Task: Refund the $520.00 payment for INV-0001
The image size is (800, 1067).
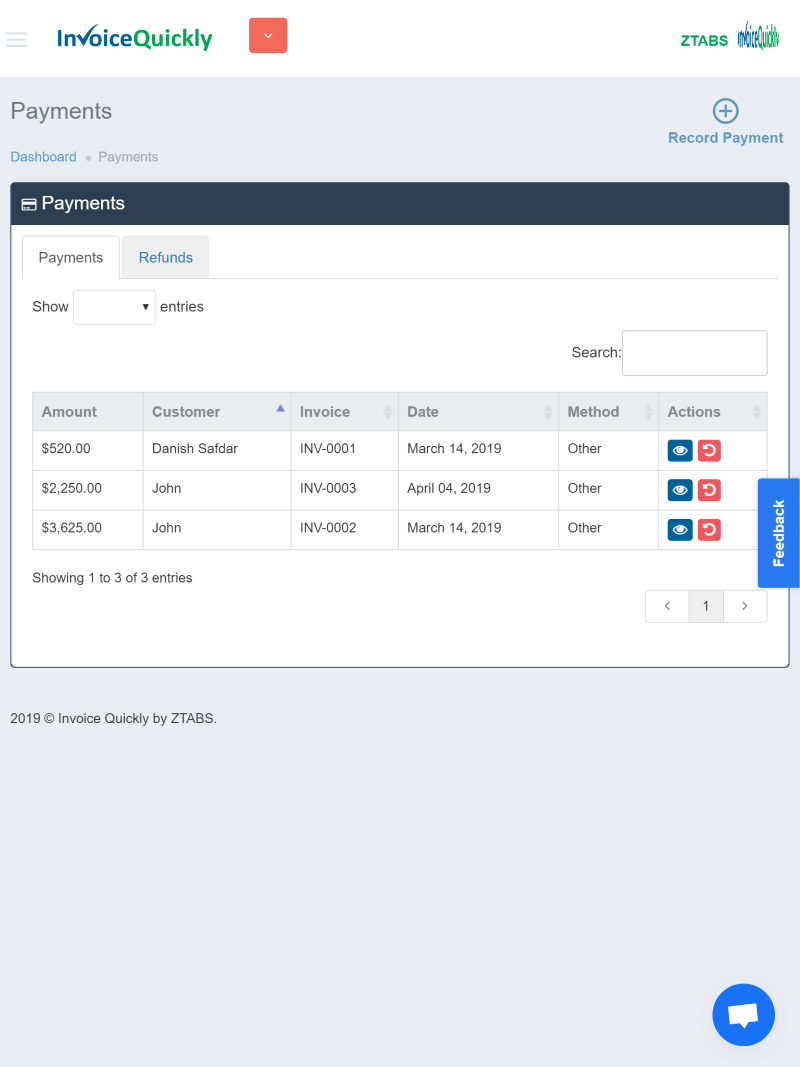Action: [709, 451]
